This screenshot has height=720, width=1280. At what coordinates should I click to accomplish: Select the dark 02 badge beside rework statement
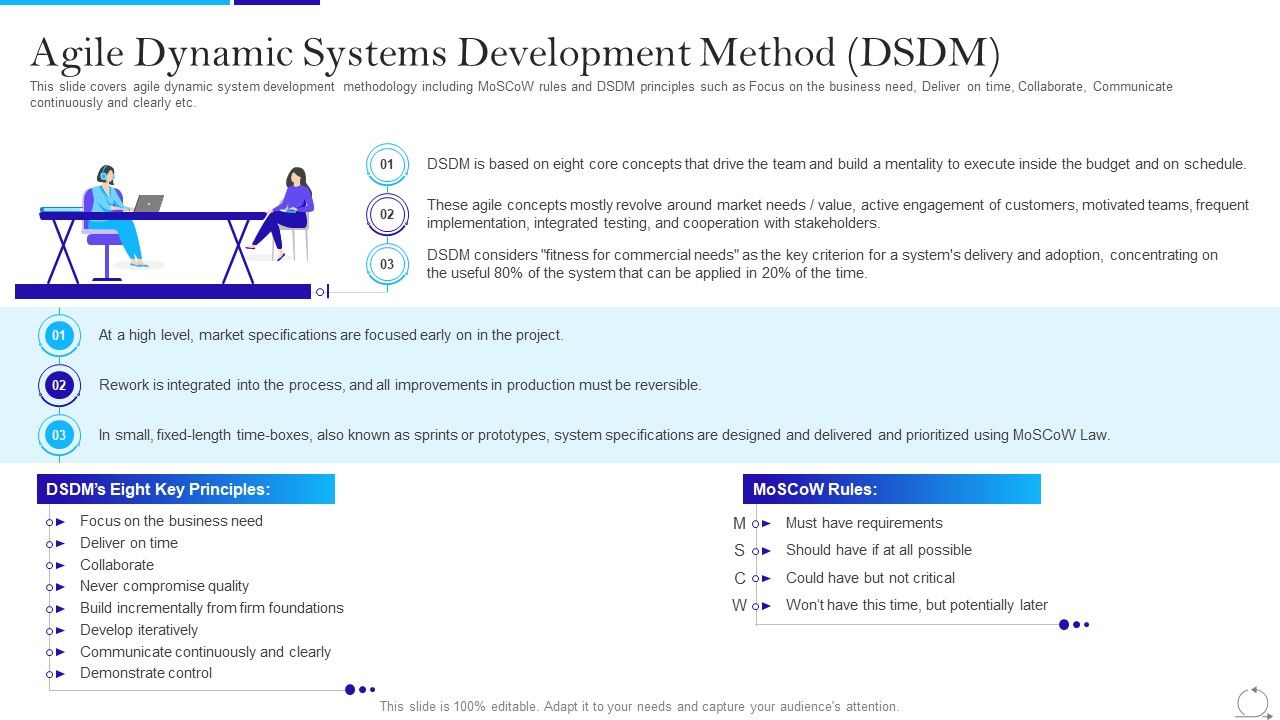[59, 385]
